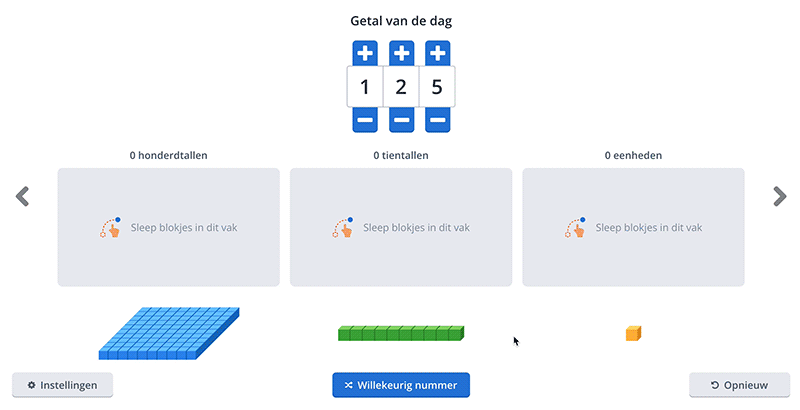Increase the units digit with plus
Image resolution: width=800 pixels, height=410 pixels.
click(437, 54)
